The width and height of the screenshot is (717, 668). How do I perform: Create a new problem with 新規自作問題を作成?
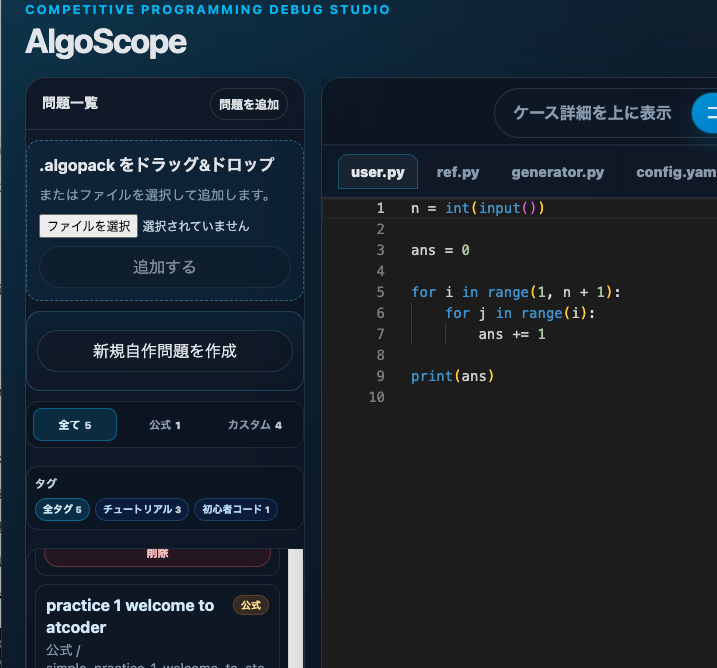(165, 351)
